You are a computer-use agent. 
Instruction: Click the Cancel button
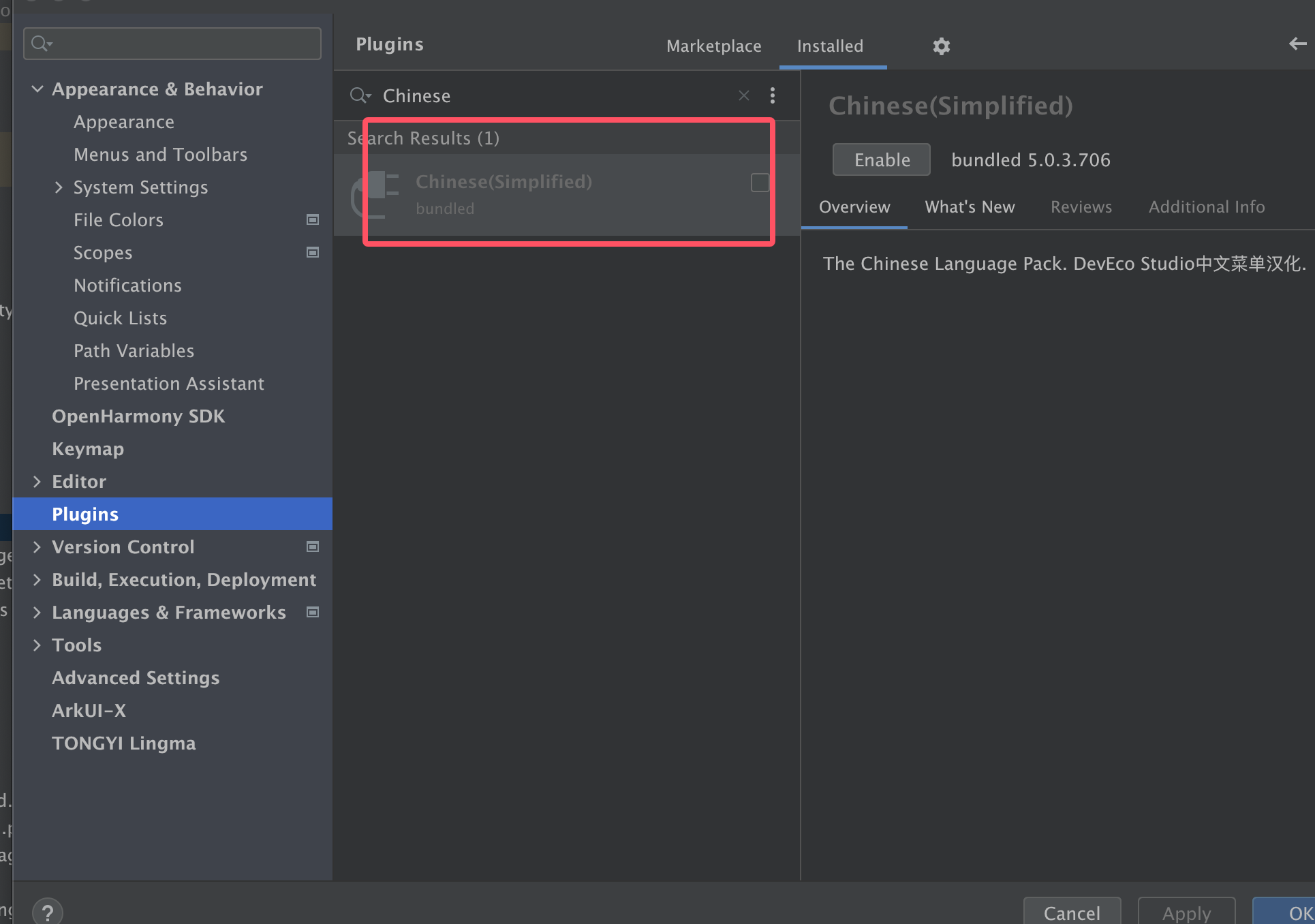pos(1072,912)
